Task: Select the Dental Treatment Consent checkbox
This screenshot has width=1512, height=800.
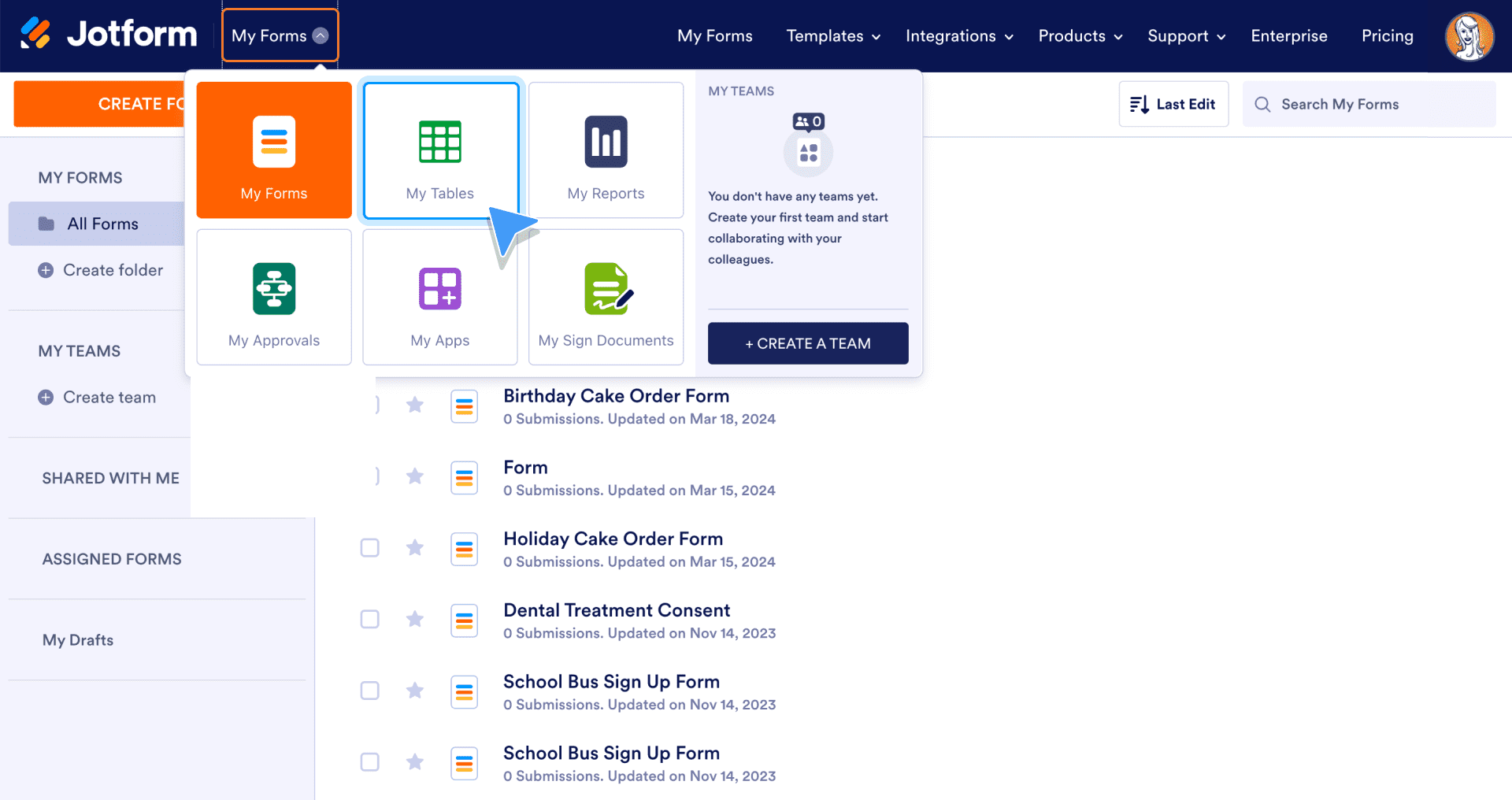Action: (x=369, y=619)
